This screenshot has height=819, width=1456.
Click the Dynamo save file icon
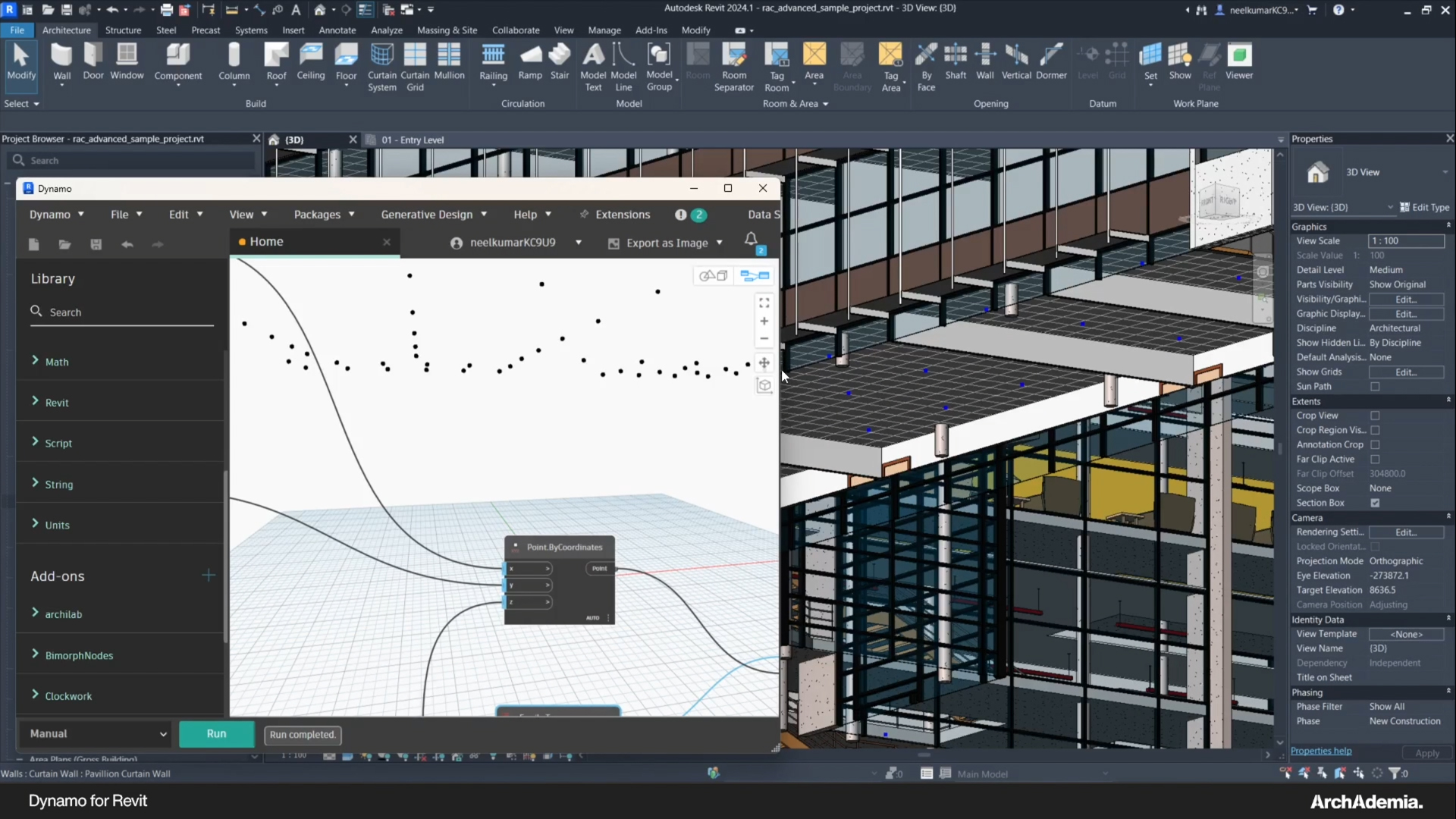96,244
